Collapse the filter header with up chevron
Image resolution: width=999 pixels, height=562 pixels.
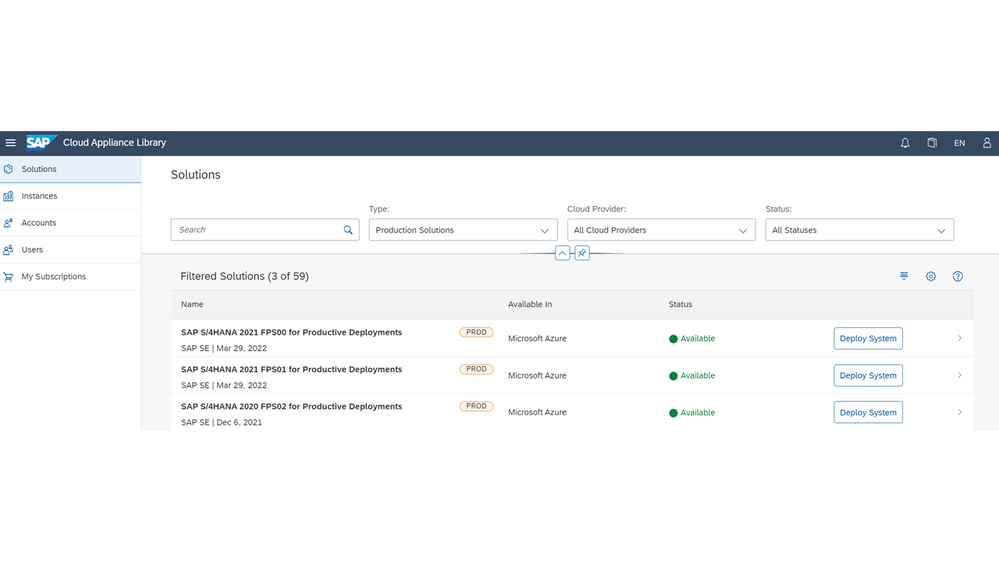[x=562, y=253]
